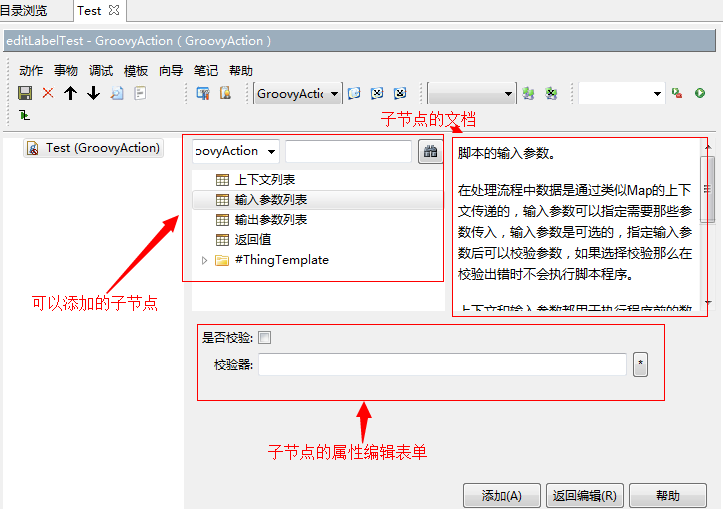Expand the #ThingTemplate tree node
723x509 pixels.
(204, 260)
